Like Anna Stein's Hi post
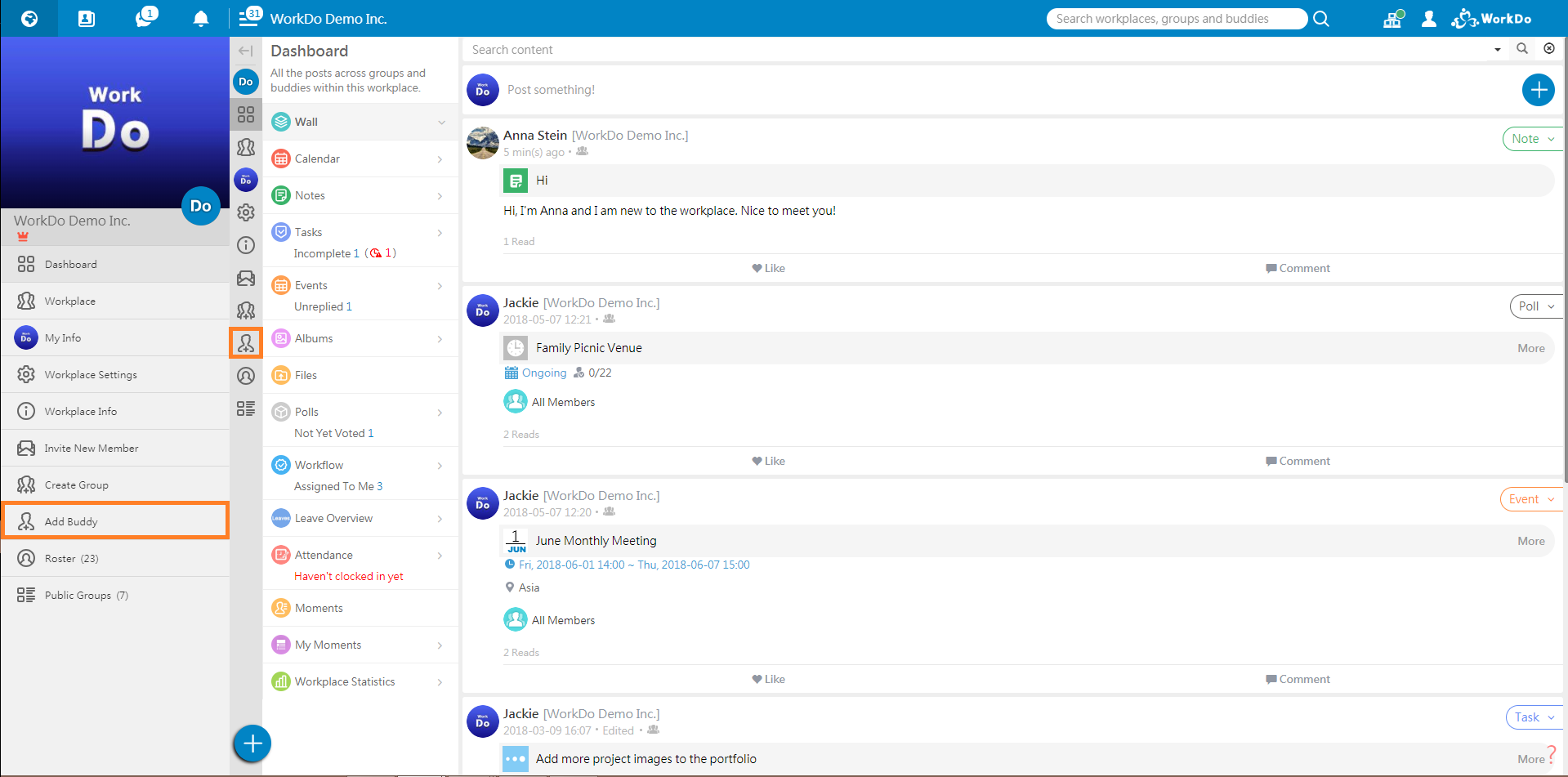This screenshot has height=777, width=1568. (768, 268)
